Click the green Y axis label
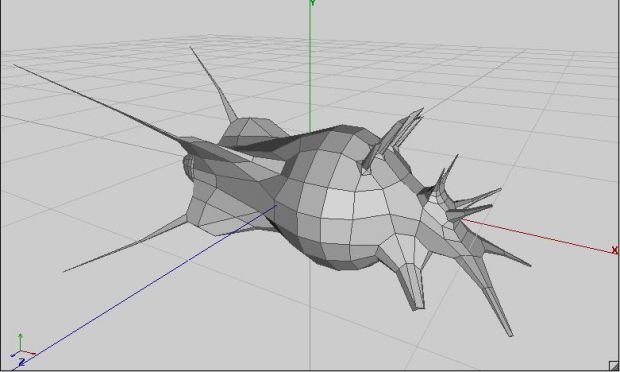Viewport: 620px width, 372px height. click(312, 3)
